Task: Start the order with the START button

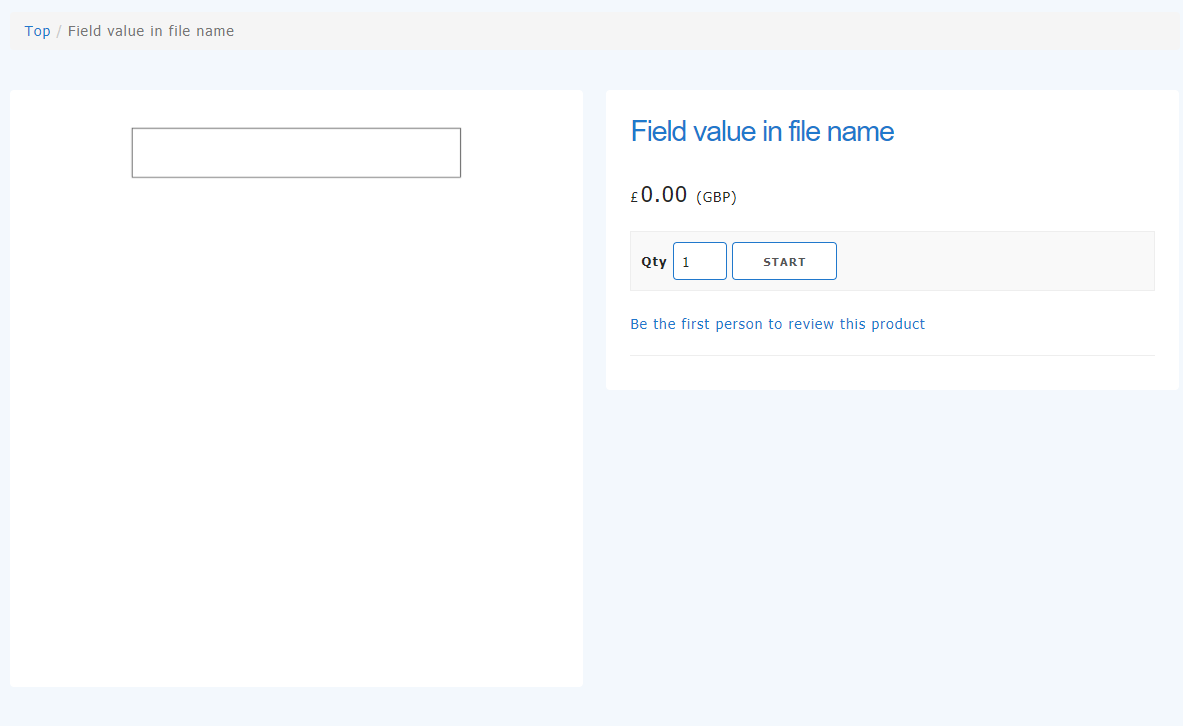Action: [784, 260]
